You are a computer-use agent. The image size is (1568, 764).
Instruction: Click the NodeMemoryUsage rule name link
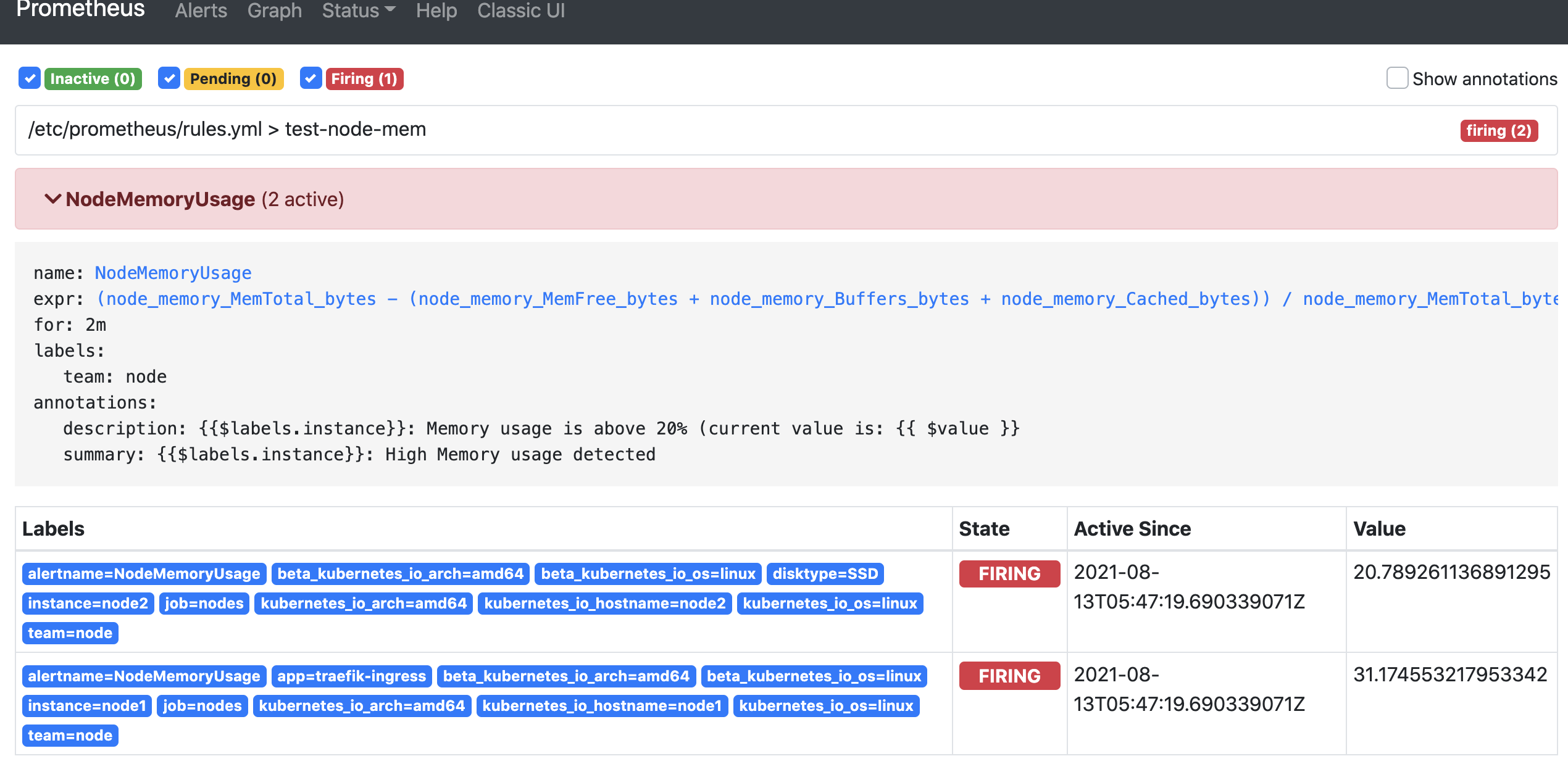click(x=173, y=273)
